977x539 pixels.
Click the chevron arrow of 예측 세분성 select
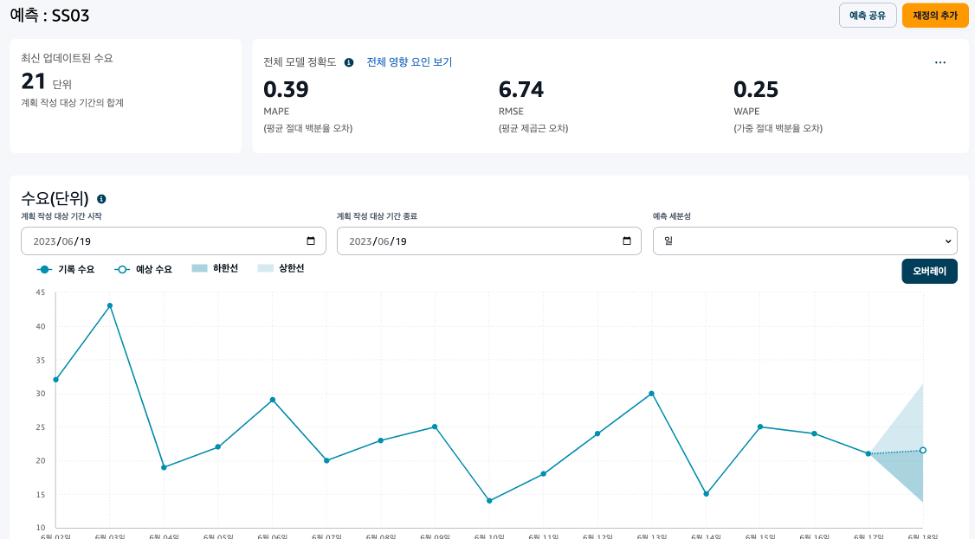(x=947, y=241)
